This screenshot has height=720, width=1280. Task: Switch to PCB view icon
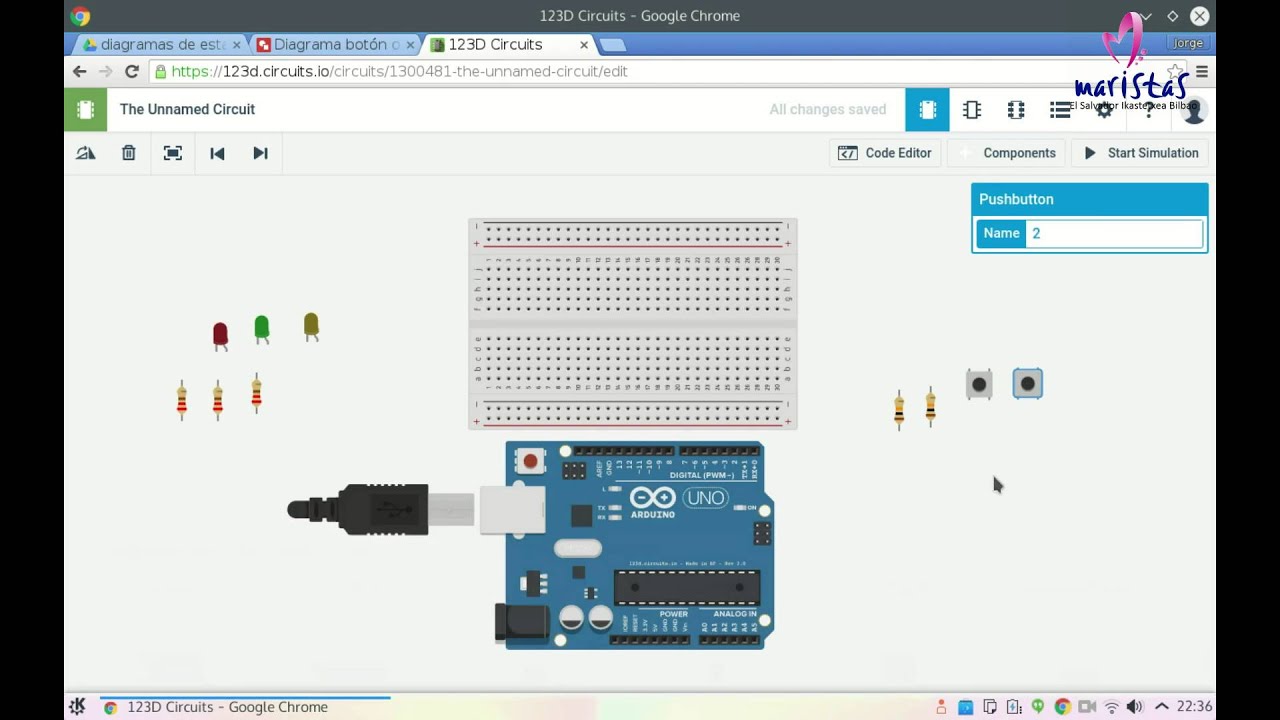1016,110
